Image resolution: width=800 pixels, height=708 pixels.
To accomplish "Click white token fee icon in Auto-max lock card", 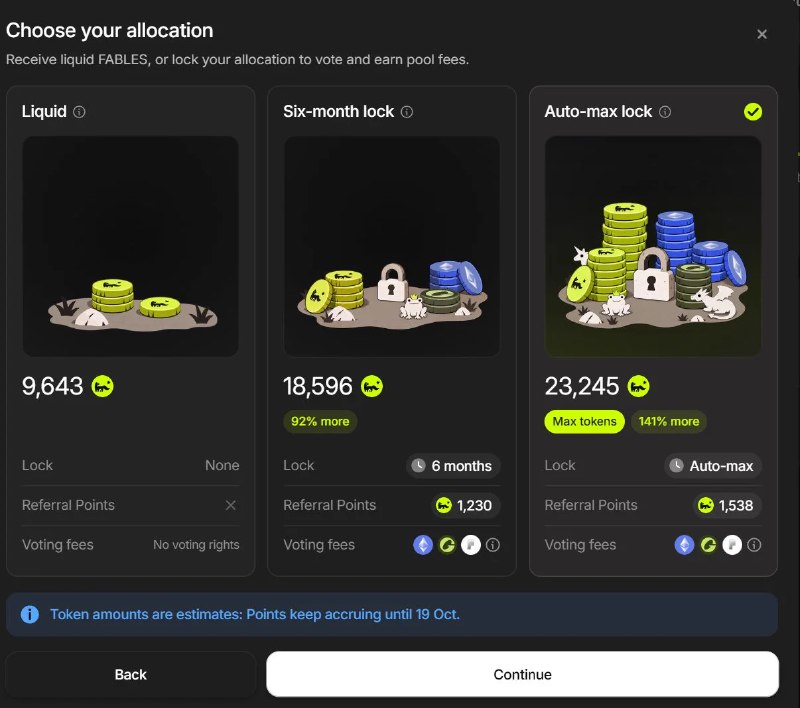I will [x=732, y=545].
